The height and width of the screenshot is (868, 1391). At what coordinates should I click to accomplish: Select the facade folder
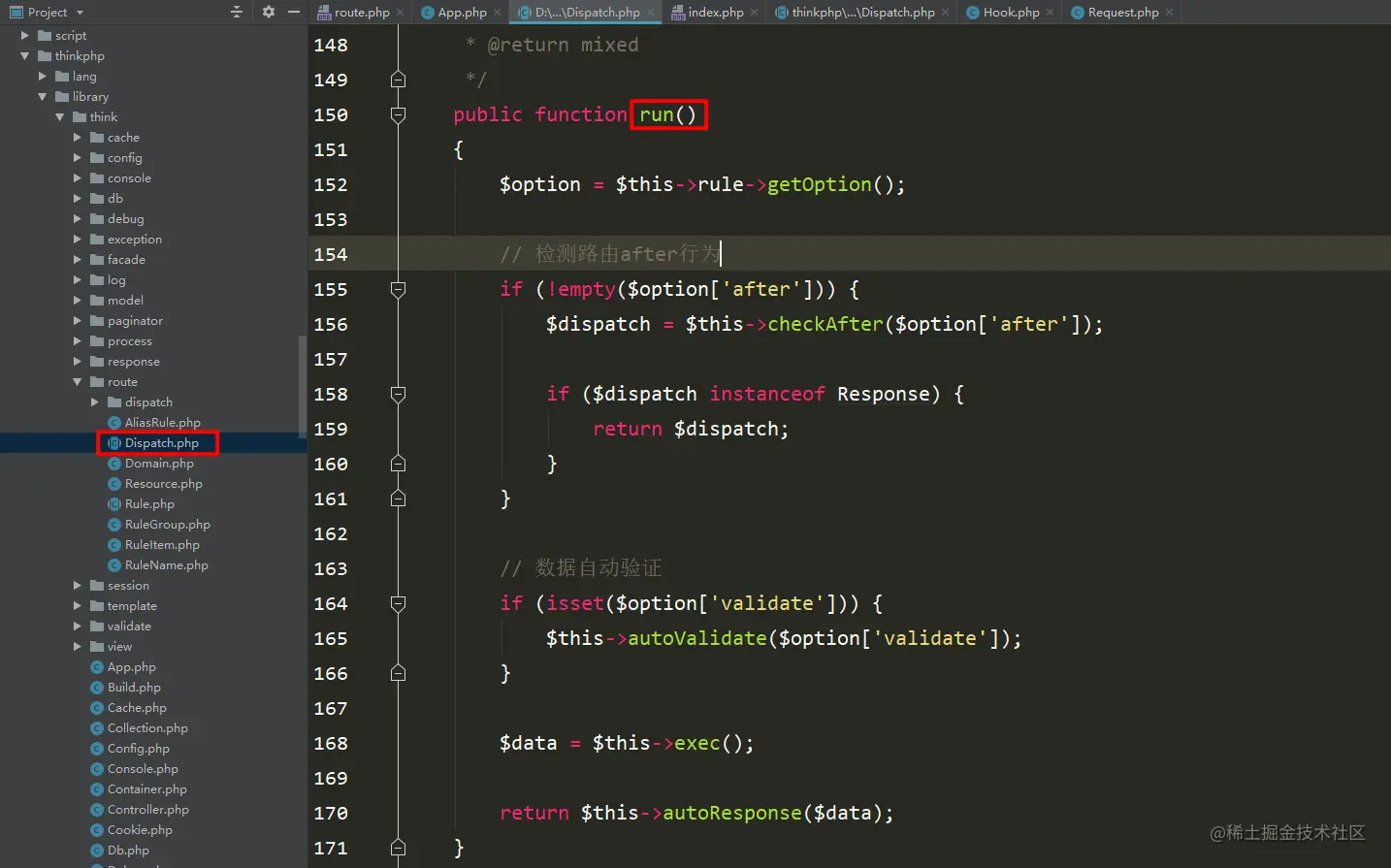[x=117, y=260]
